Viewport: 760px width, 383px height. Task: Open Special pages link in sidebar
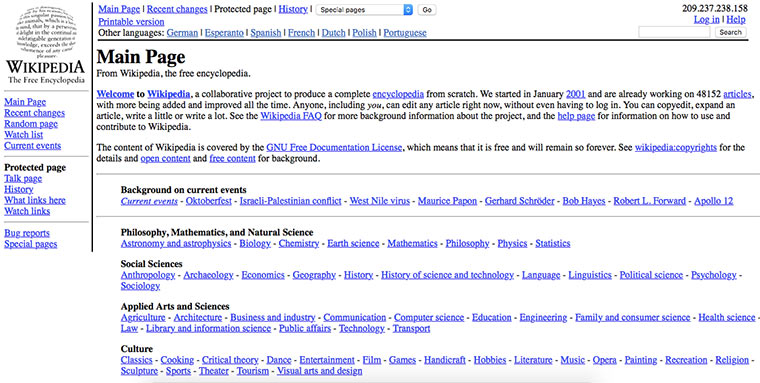[x=31, y=244]
